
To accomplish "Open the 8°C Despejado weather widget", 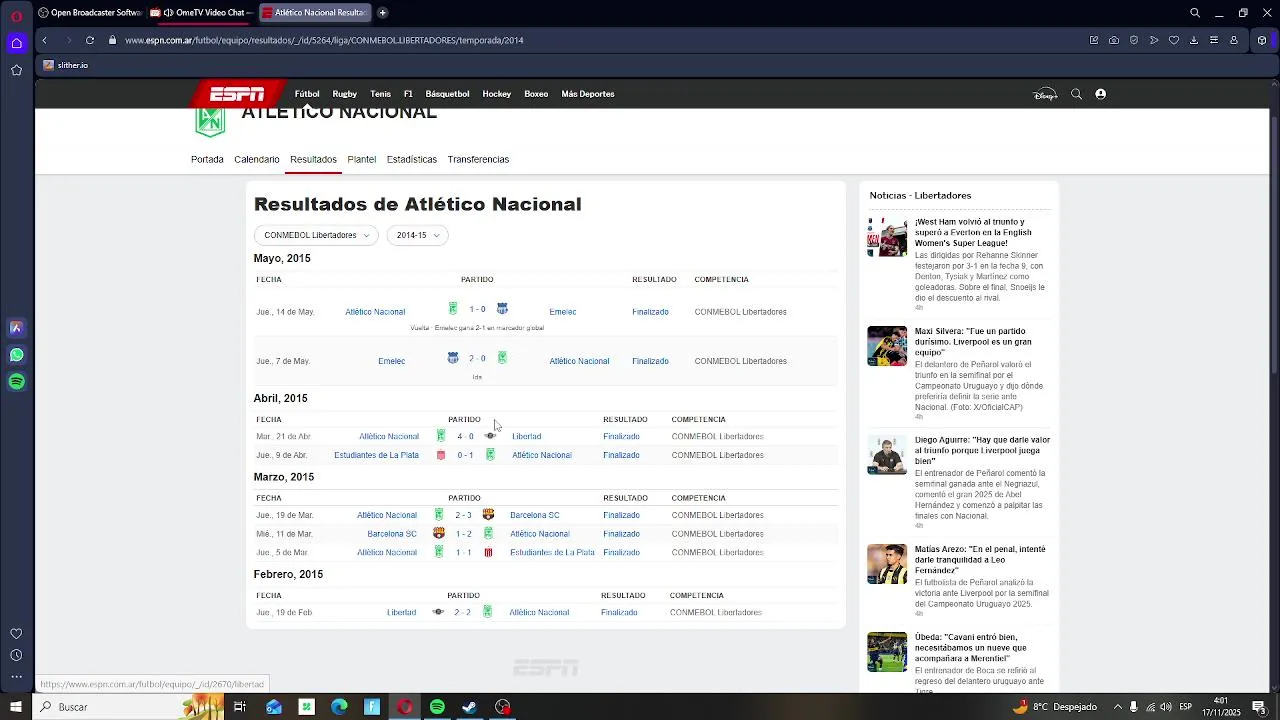I will pos(1056,707).
